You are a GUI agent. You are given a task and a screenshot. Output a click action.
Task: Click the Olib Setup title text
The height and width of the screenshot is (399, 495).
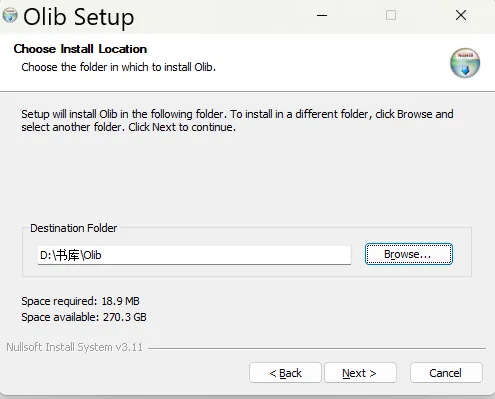79,17
